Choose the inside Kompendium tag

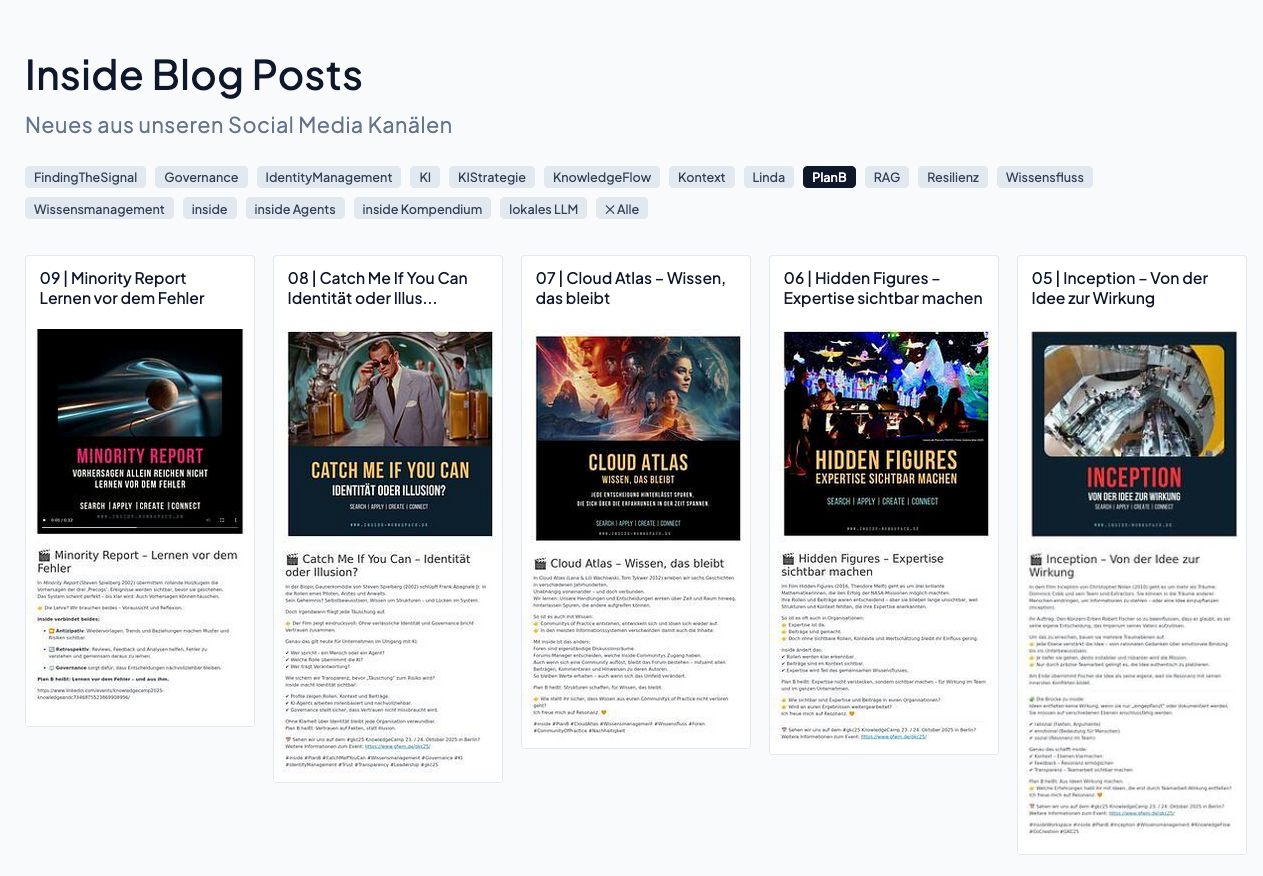tap(422, 209)
